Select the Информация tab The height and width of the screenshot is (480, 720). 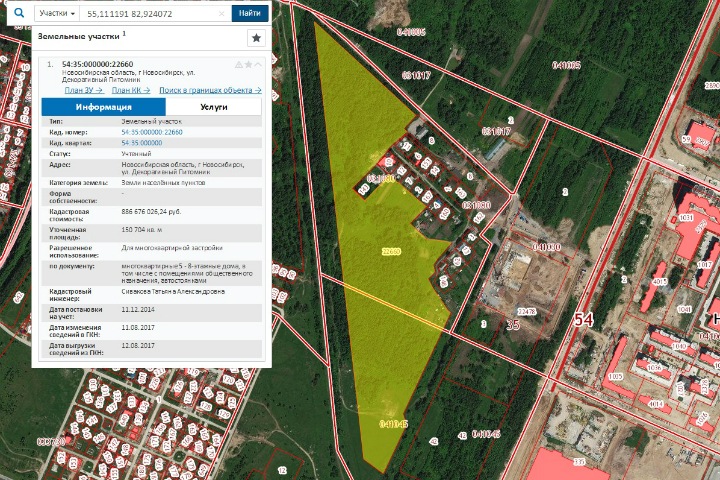103,107
